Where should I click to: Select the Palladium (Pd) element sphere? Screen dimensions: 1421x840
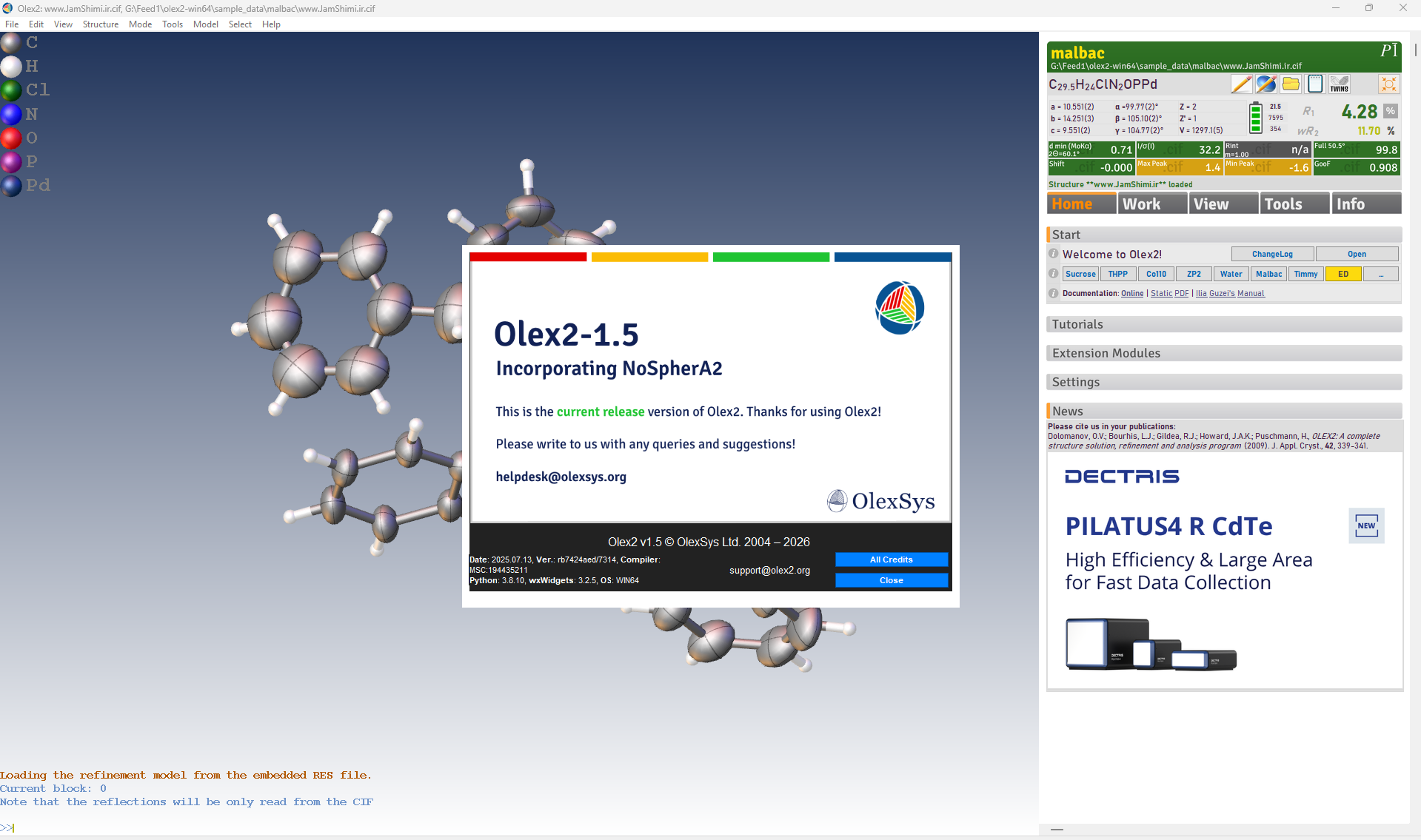(x=10, y=185)
